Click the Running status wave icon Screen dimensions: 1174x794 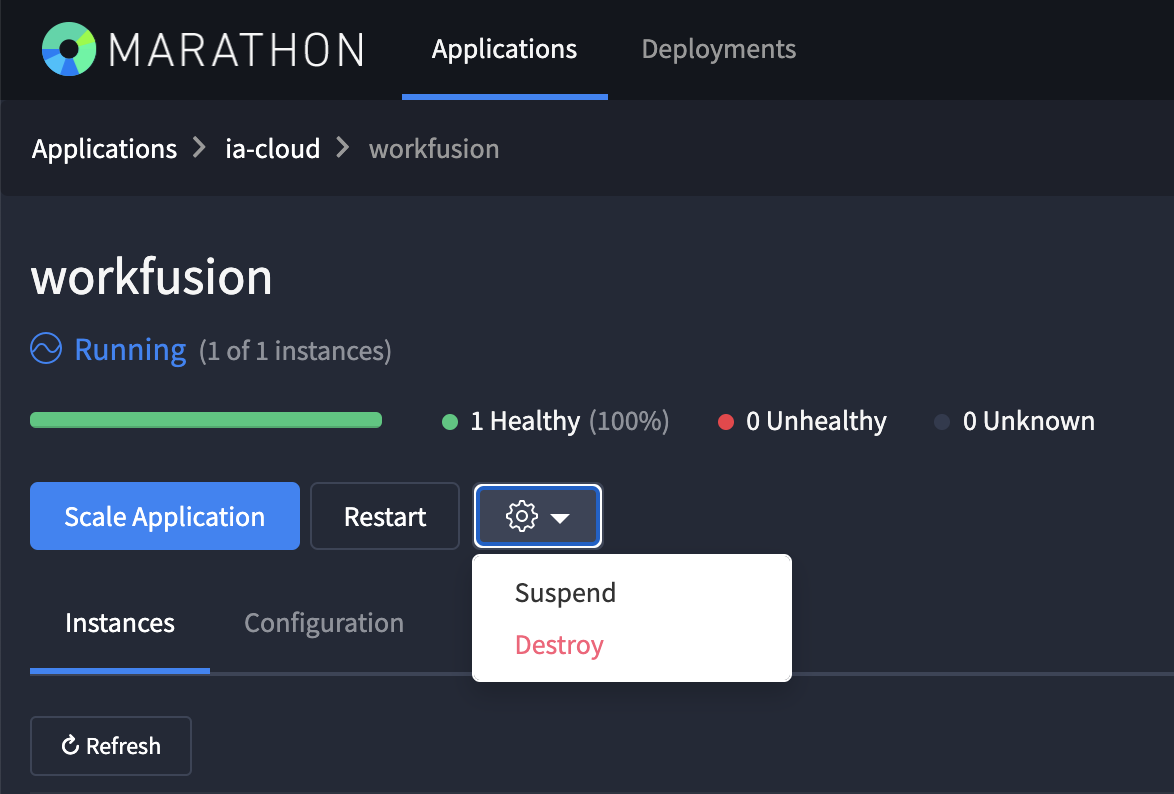pyautogui.click(x=46, y=349)
